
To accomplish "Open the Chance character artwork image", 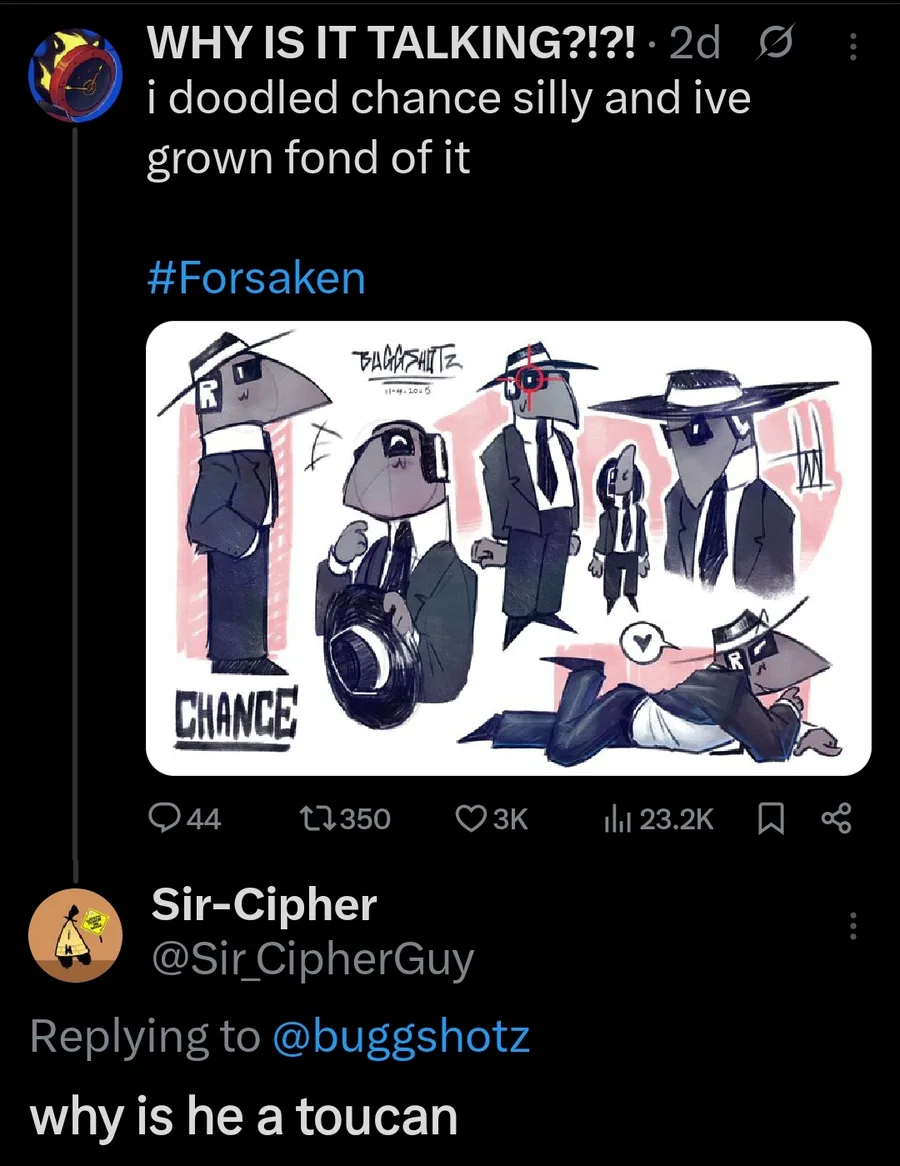I will 508,548.
